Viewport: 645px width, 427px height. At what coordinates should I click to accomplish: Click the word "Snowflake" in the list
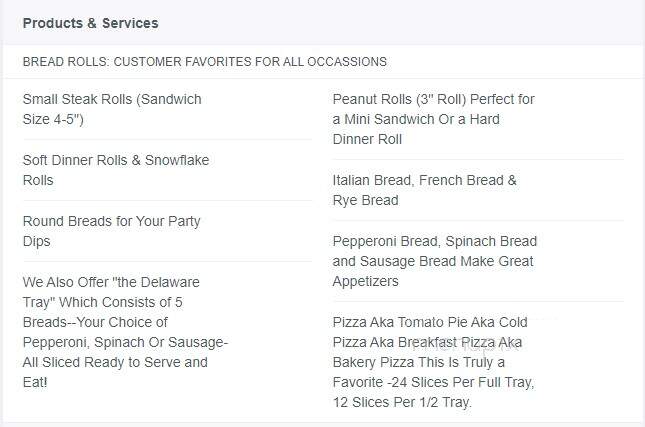177,160
